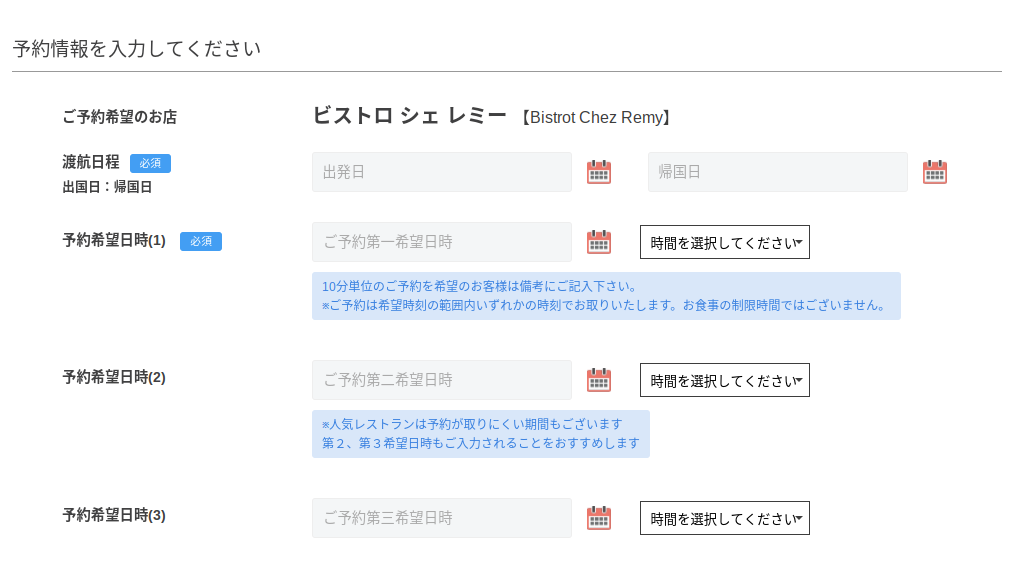The width and height of the screenshot is (1010, 569).
Task: Expand time dropdown for 予約希望日時(3)
Action: click(x=725, y=518)
